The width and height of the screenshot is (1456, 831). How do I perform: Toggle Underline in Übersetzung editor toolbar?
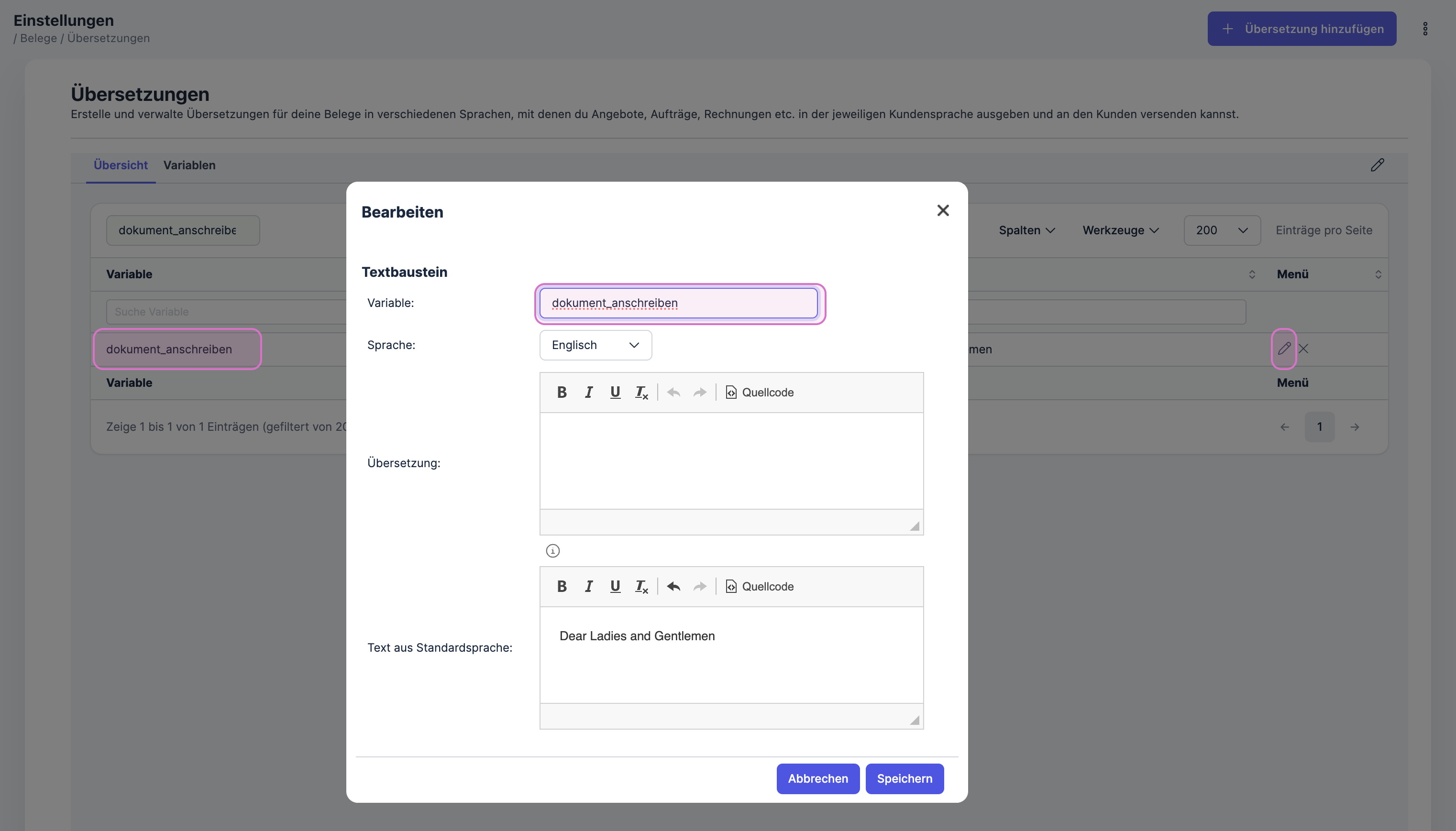tap(614, 392)
